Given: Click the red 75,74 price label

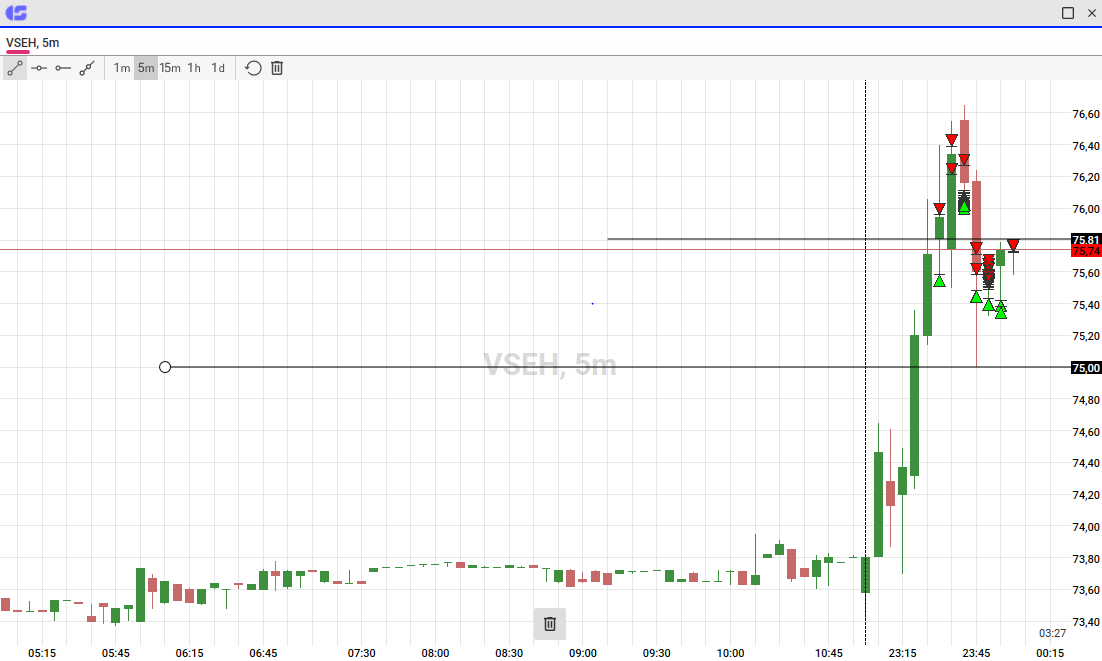Looking at the screenshot, I should click(x=1086, y=251).
